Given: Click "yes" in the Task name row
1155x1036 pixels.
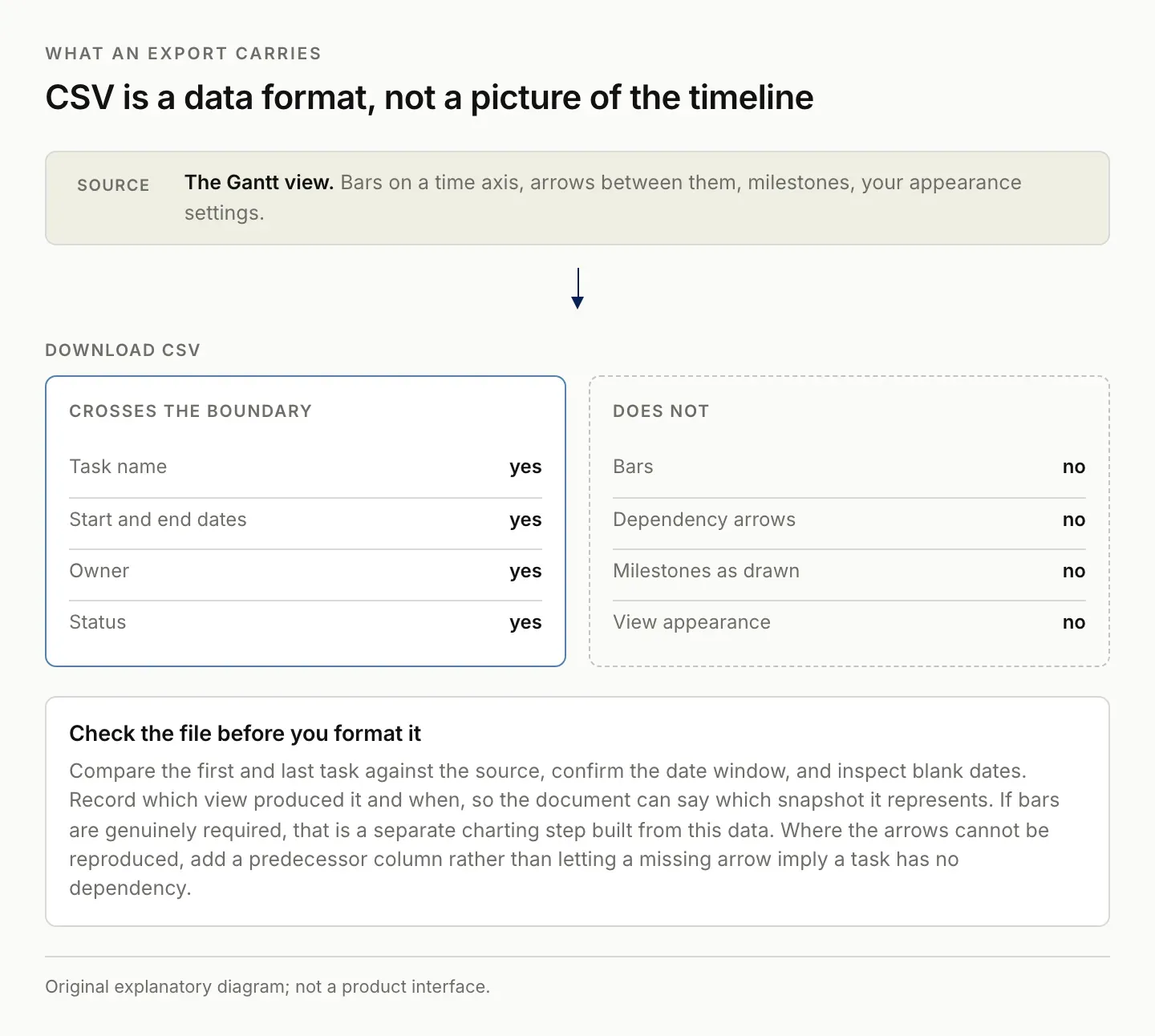Looking at the screenshot, I should pyautogui.click(x=525, y=467).
